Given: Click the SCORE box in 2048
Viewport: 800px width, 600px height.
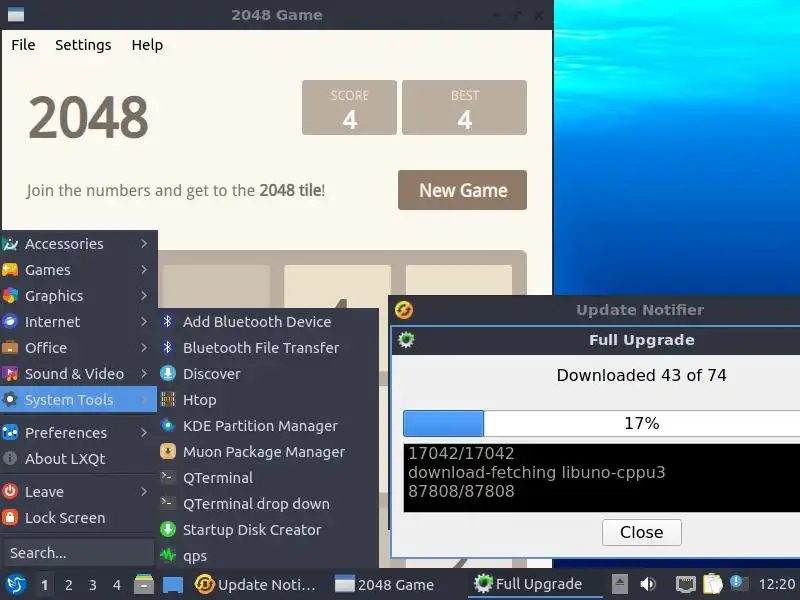Looking at the screenshot, I should pos(349,108).
